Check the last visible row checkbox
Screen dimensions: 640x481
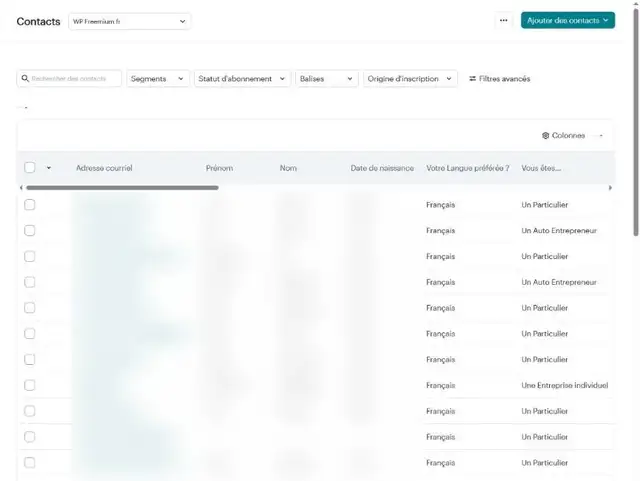coord(30,463)
